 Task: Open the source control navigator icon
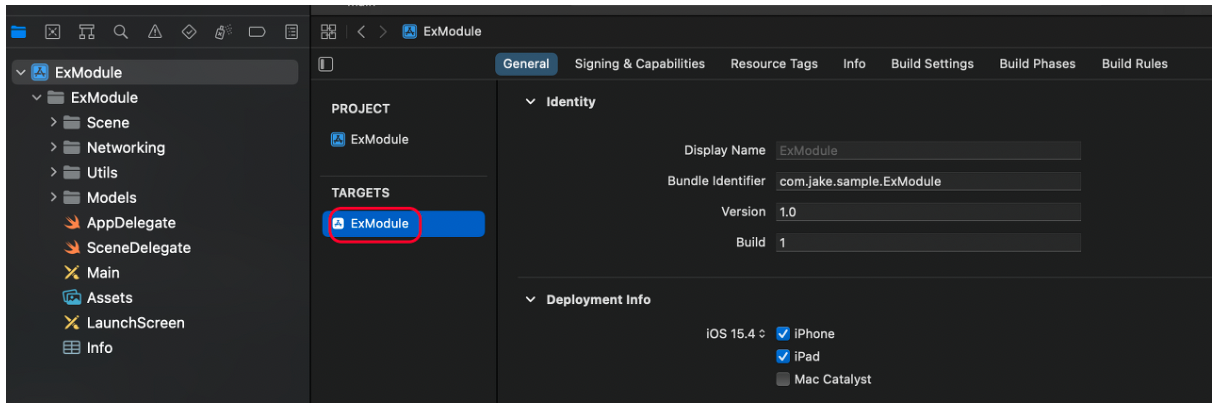coord(53,32)
